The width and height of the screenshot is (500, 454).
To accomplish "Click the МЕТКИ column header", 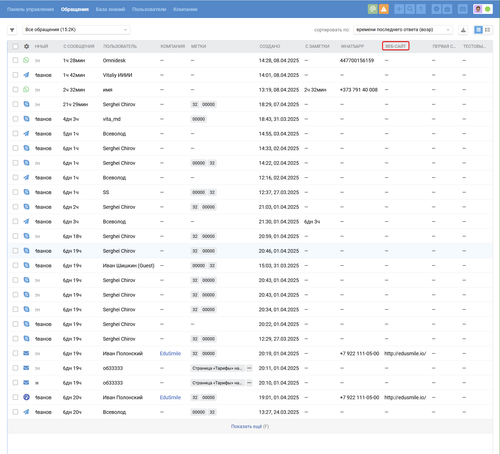I will click(198, 46).
